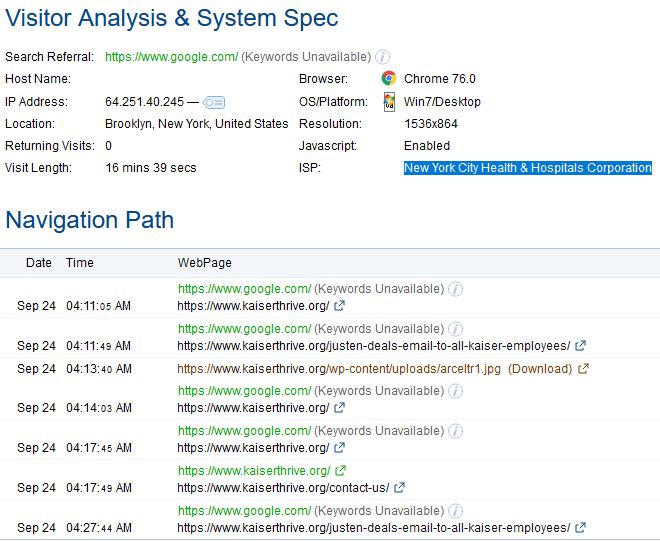
Task: Open justen-deals-email URL in 04:11:49 AM row
Action: pyautogui.click(x=374, y=346)
